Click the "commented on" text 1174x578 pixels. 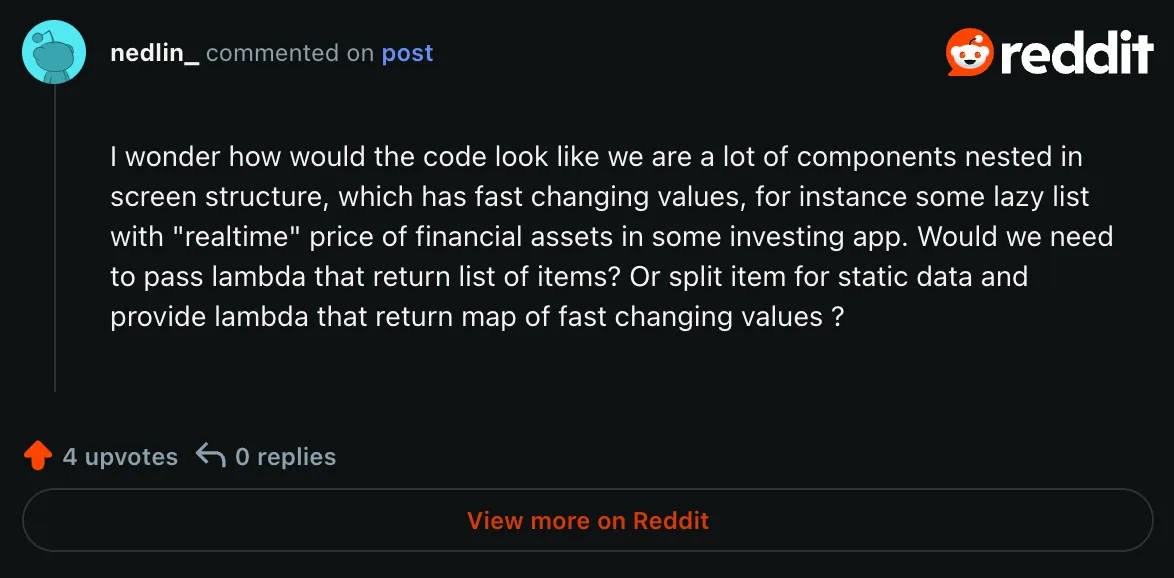290,53
